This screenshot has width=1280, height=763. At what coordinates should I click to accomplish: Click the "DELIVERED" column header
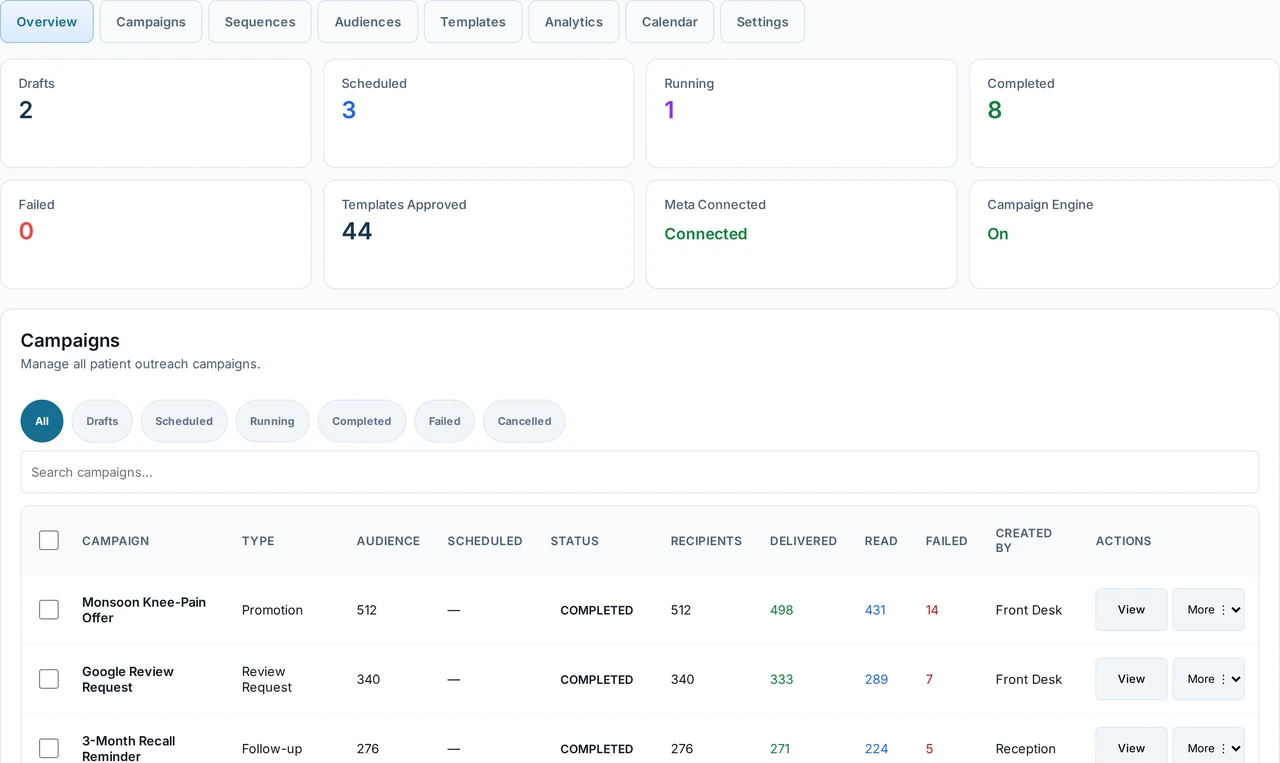803,541
